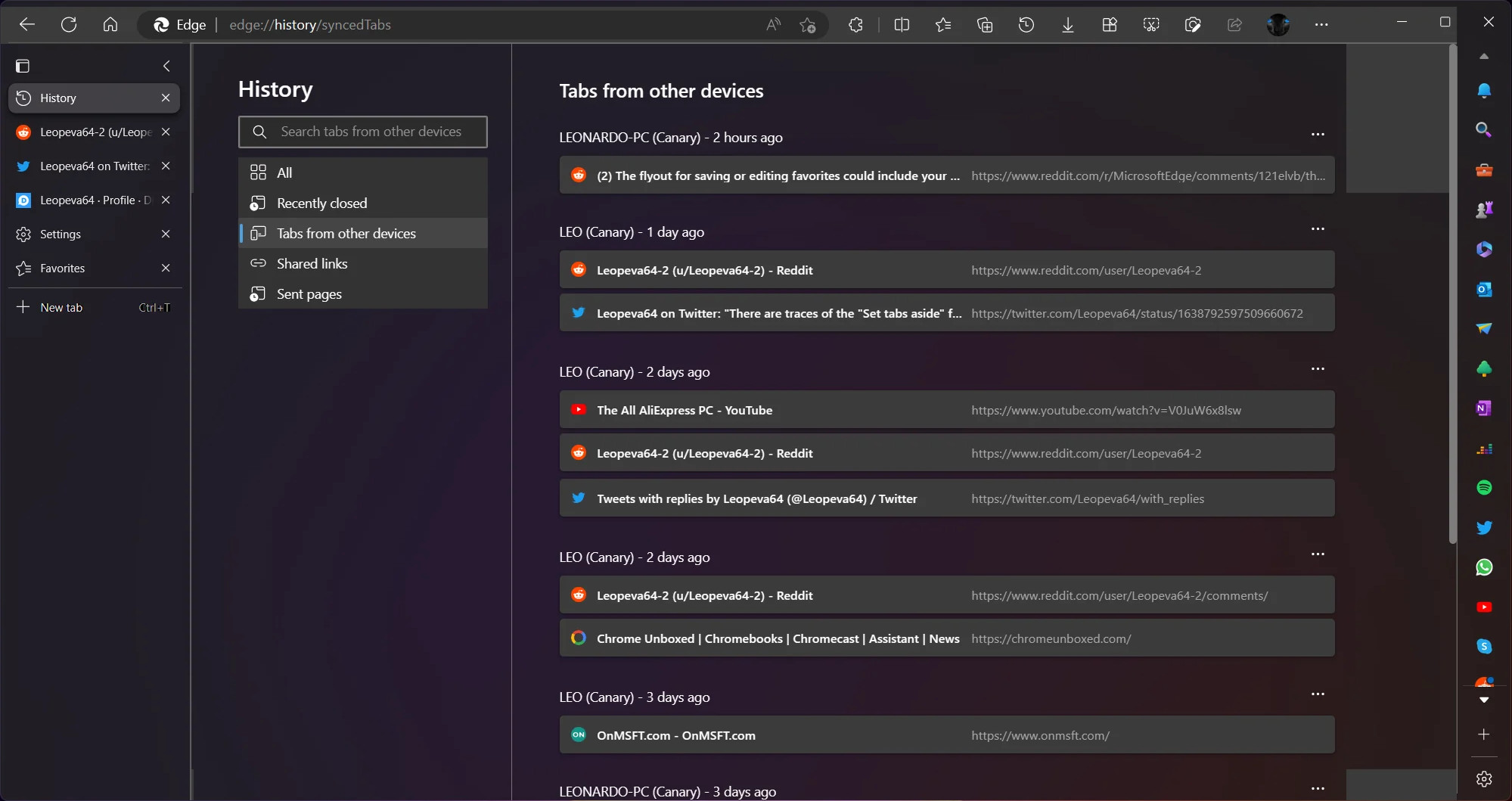Click the search tabs from other devices field
The width and height of the screenshot is (1512, 801).
(371, 132)
